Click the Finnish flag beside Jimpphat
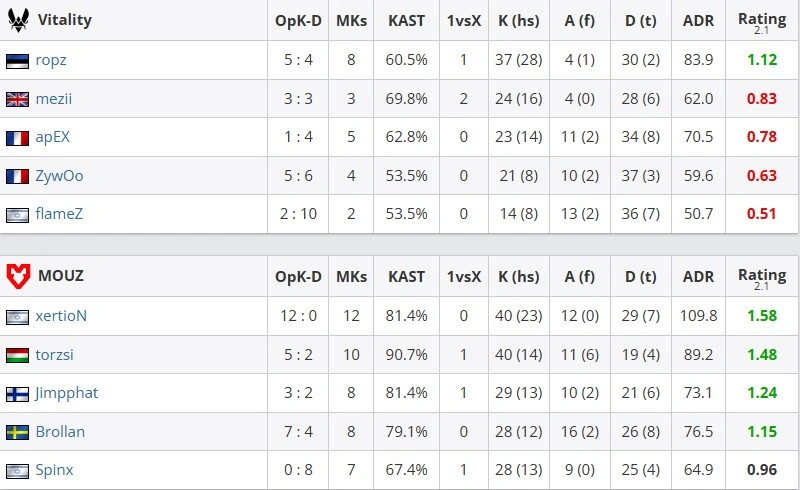 [17, 393]
